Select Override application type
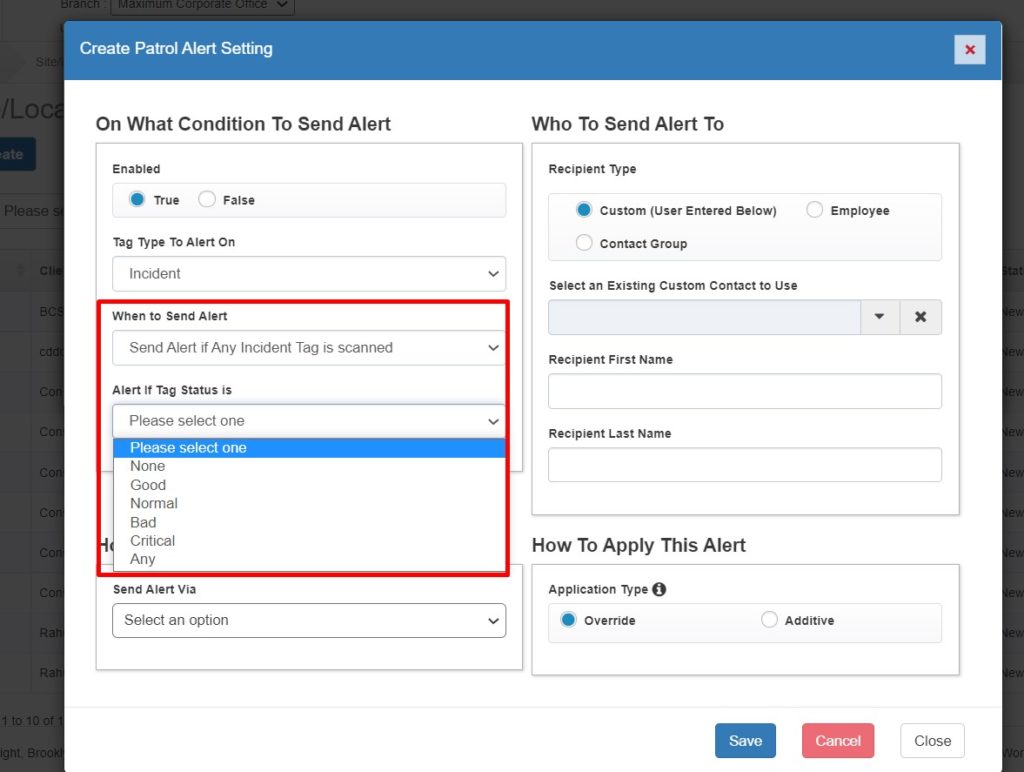Screen dimensions: 1024x772 tap(569, 620)
